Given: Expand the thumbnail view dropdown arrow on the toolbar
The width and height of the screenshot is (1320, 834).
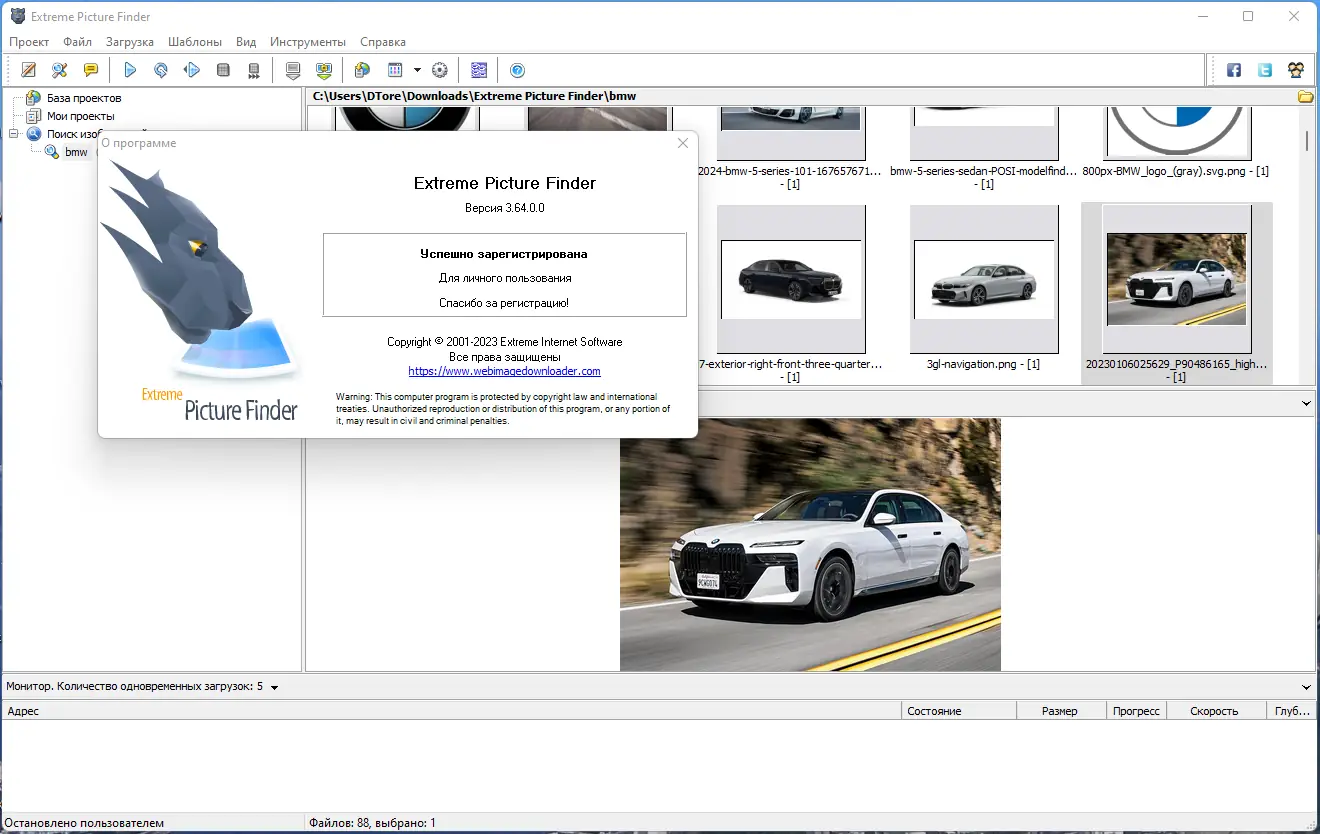Looking at the screenshot, I should tap(417, 69).
